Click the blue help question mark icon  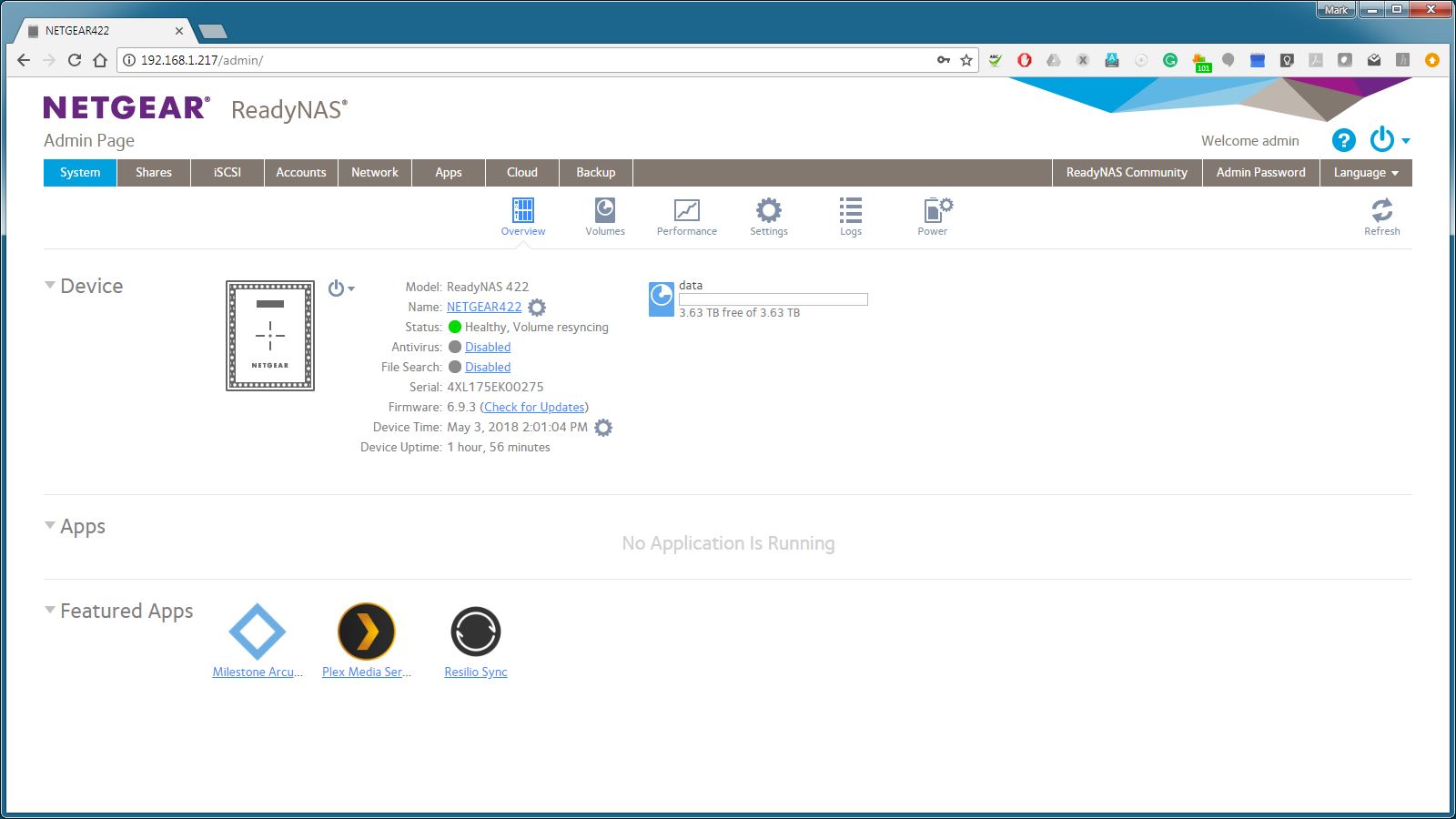pyautogui.click(x=1344, y=140)
